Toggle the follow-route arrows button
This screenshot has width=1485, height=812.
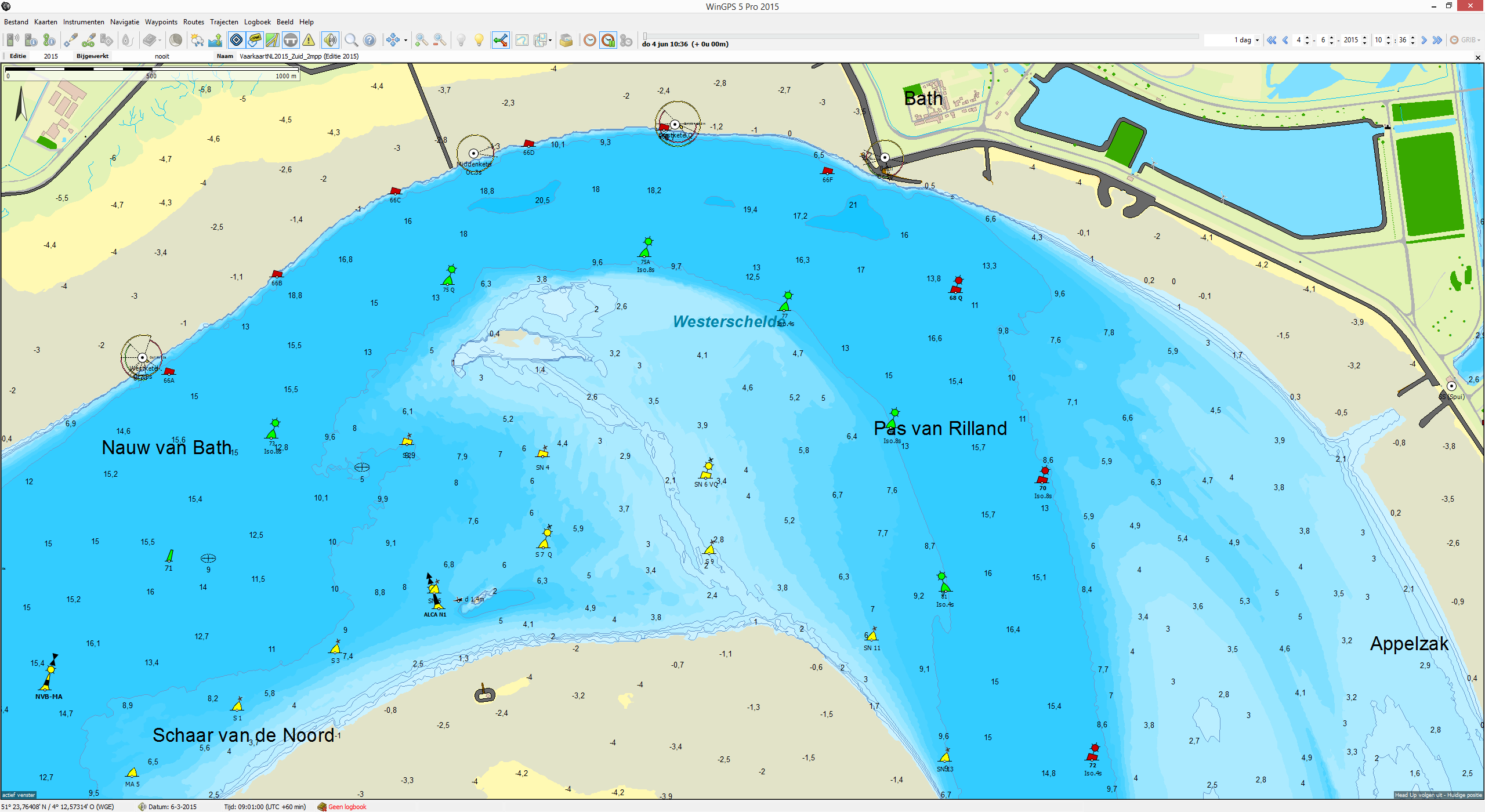coord(501,40)
